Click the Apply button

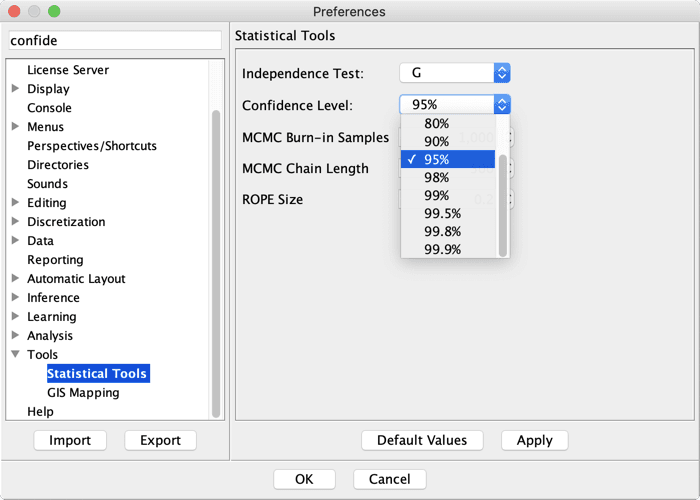tap(534, 440)
